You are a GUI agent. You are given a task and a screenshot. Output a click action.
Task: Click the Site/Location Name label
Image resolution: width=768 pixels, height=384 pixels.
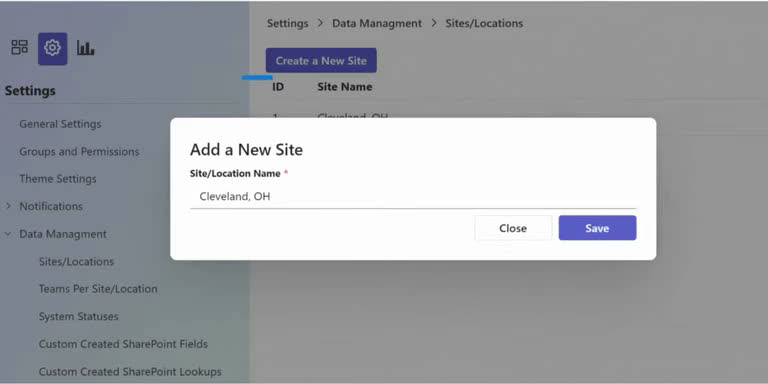coord(235,173)
